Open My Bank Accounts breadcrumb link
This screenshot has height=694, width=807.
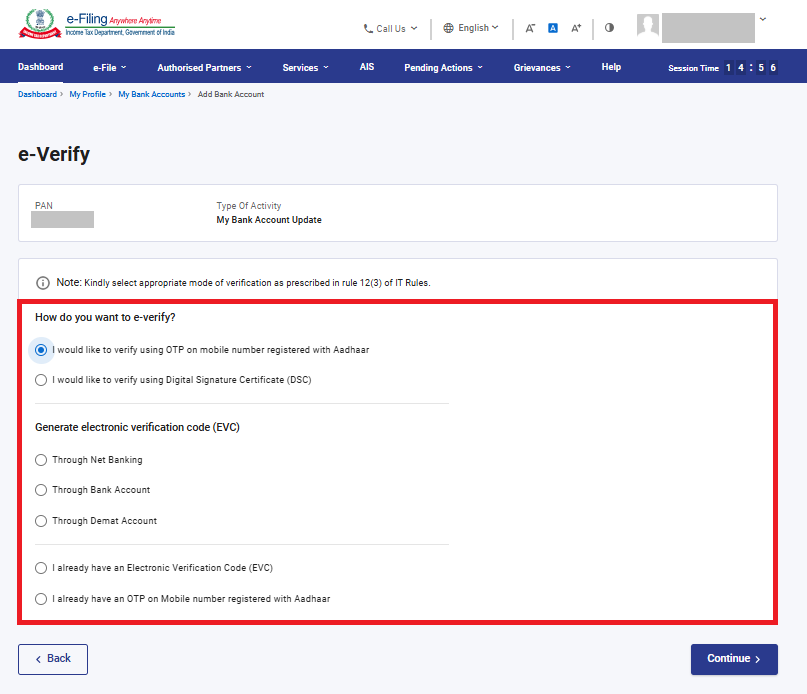pyautogui.click(x=151, y=94)
